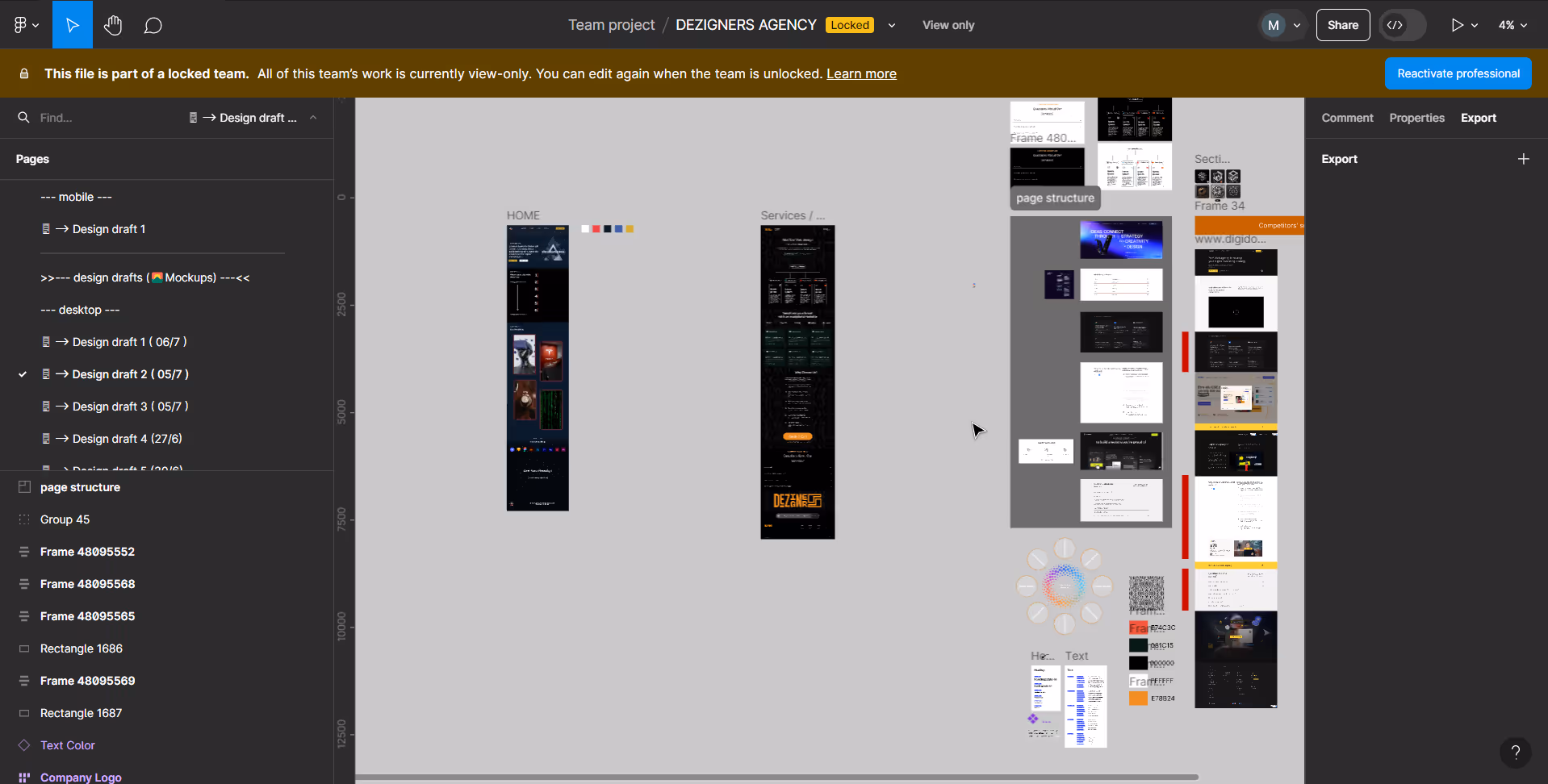The image size is (1548, 784).
Task: Click the M user avatar
Action: tap(1274, 25)
